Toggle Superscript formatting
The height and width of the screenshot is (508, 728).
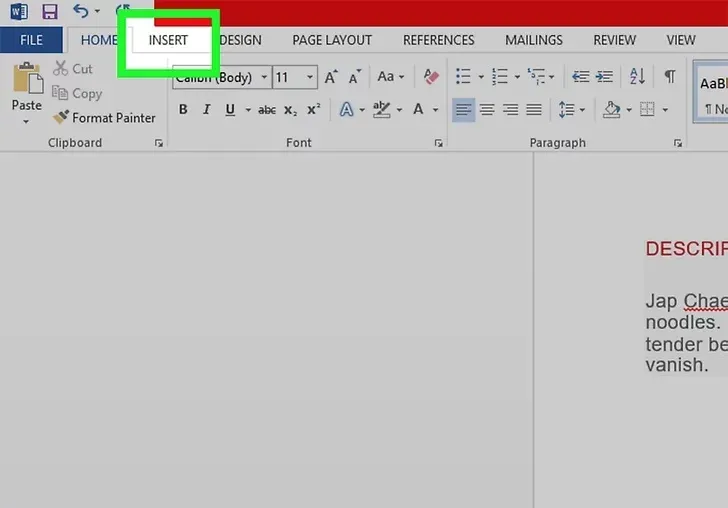click(314, 110)
